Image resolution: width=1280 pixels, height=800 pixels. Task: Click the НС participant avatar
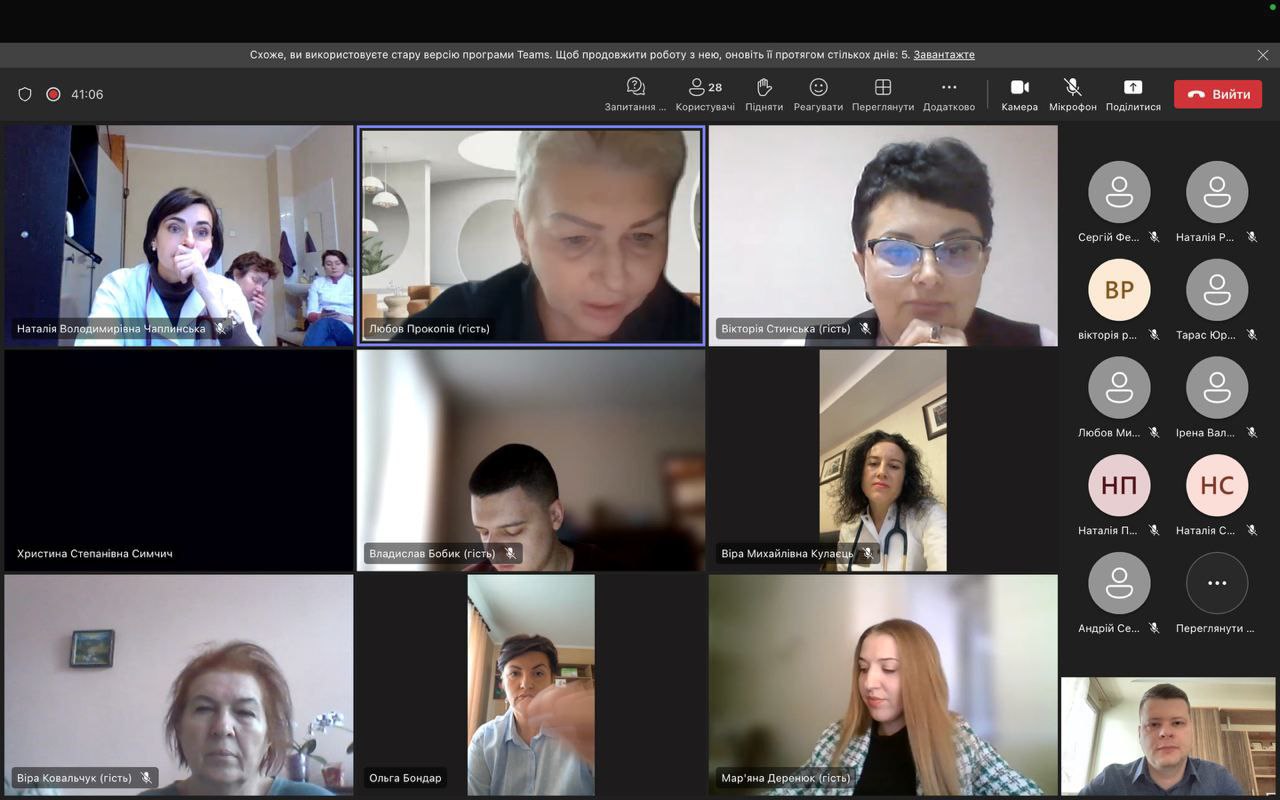click(1217, 486)
